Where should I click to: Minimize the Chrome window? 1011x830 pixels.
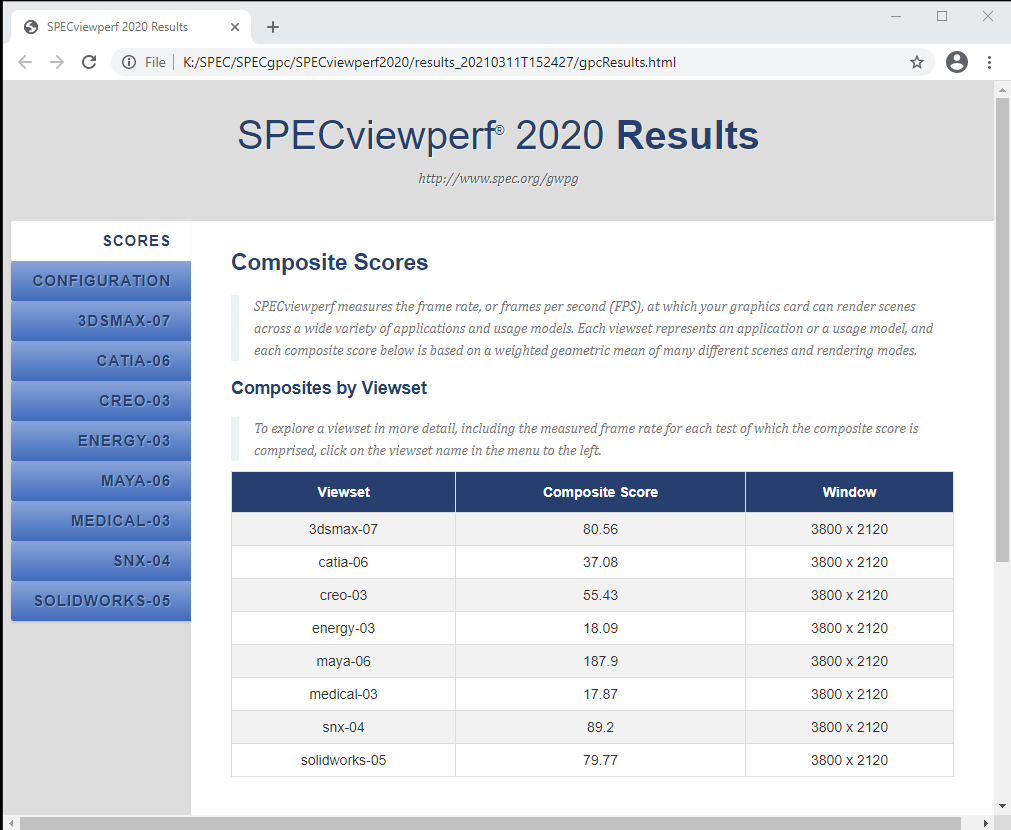[x=896, y=16]
